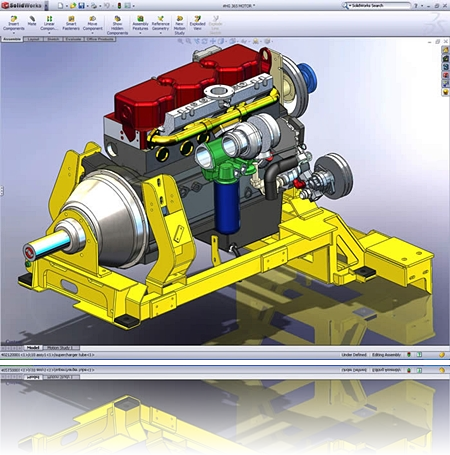450x455 pixels.
Task: Click the Editing Assembly status text
Action: pyautogui.click(x=387, y=355)
